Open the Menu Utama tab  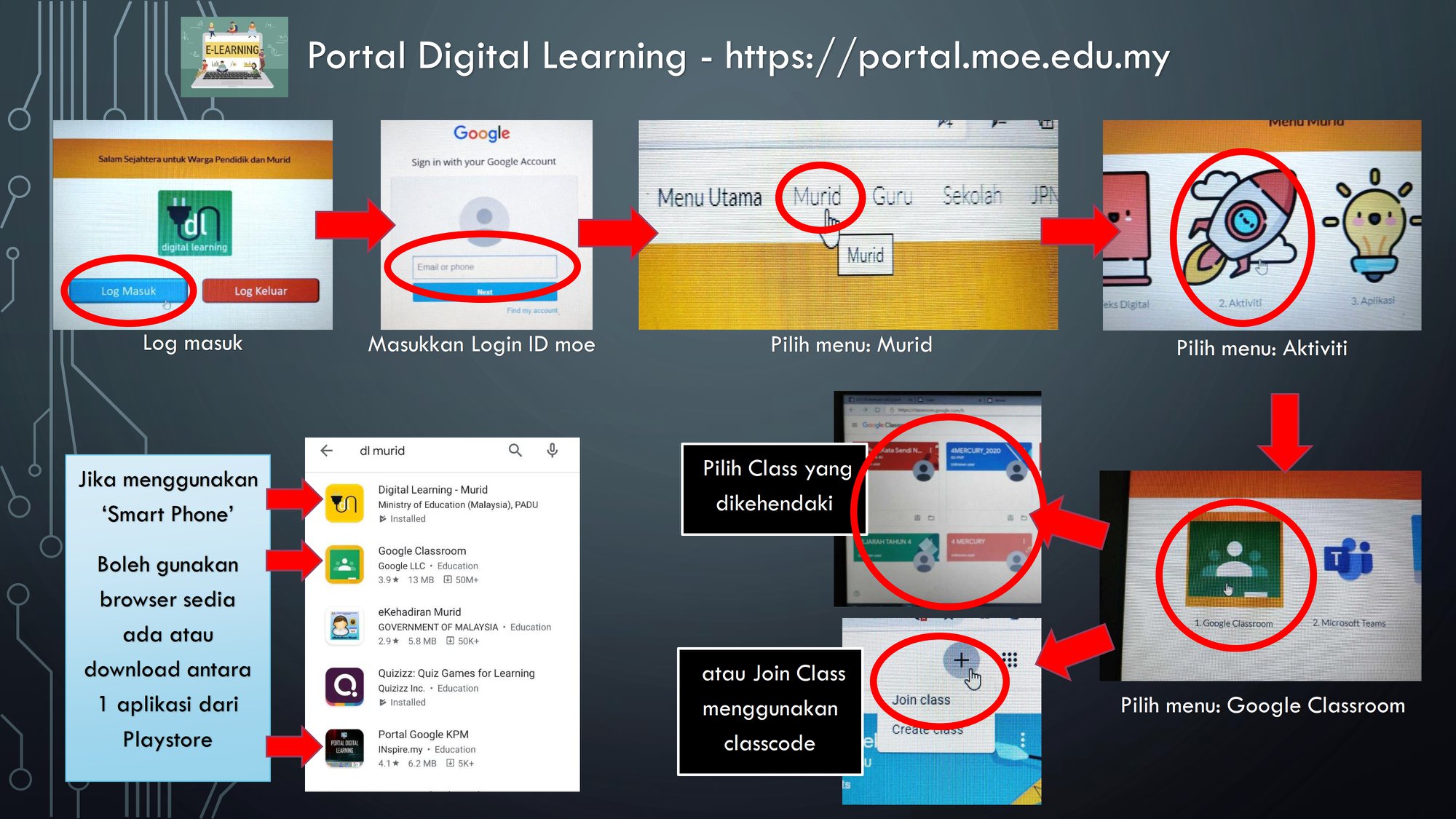point(710,197)
